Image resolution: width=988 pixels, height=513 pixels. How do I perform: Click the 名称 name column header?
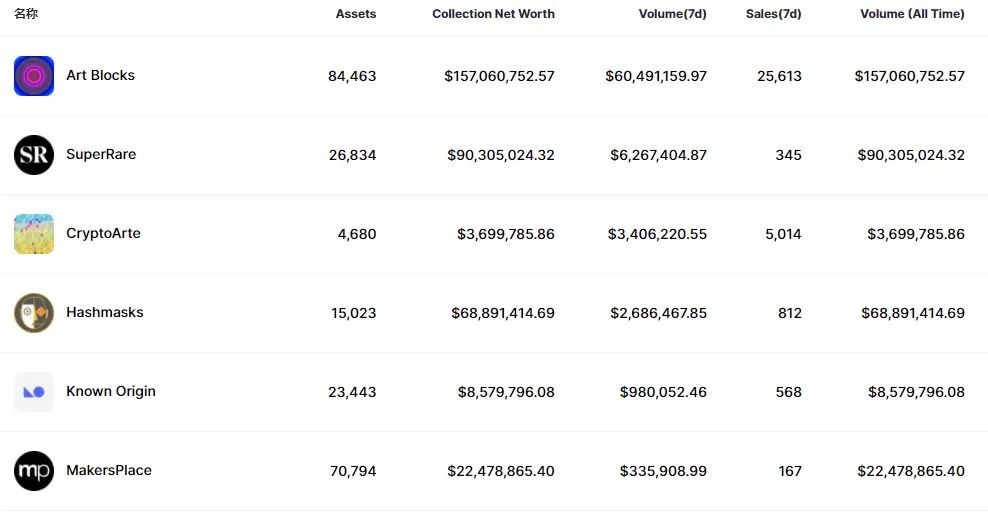(26, 14)
